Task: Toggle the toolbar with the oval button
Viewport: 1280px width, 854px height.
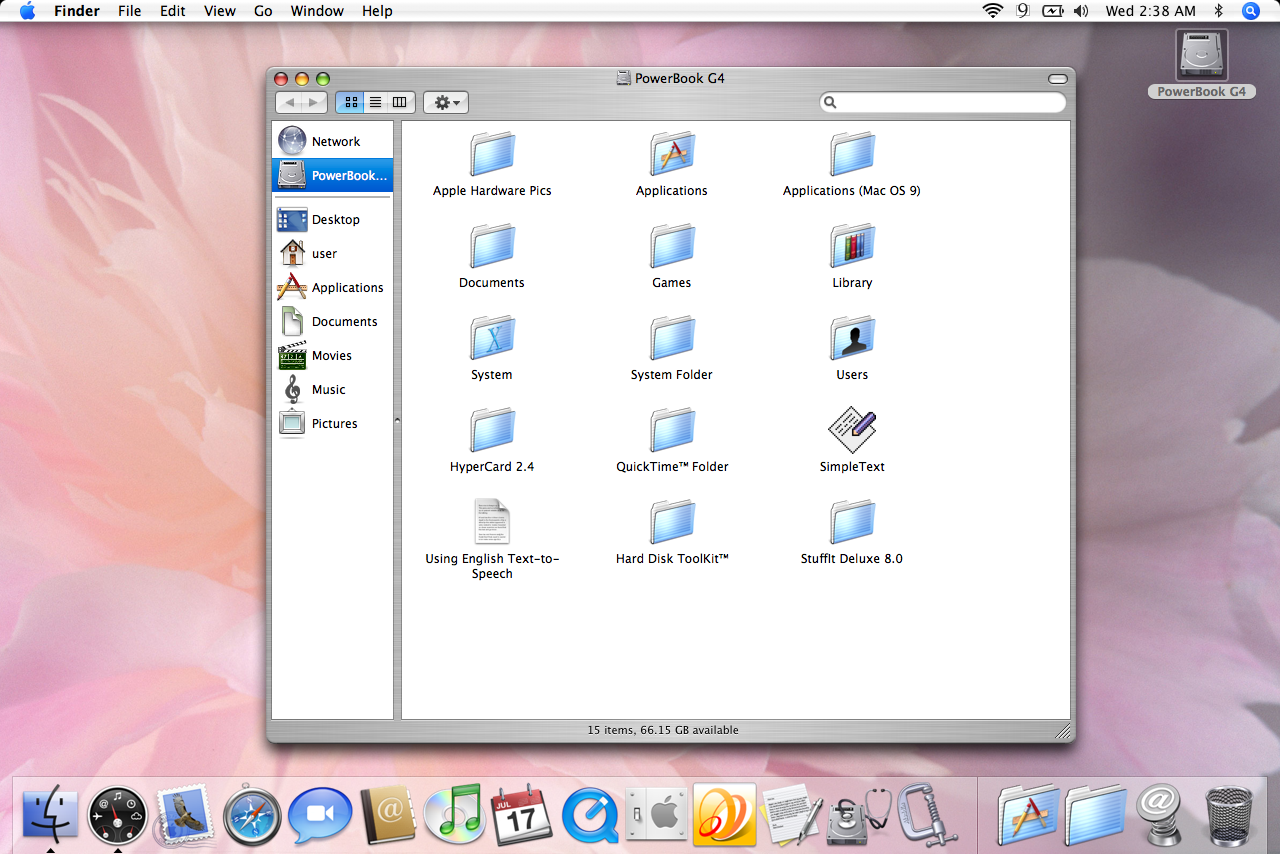Action: 1057,79
